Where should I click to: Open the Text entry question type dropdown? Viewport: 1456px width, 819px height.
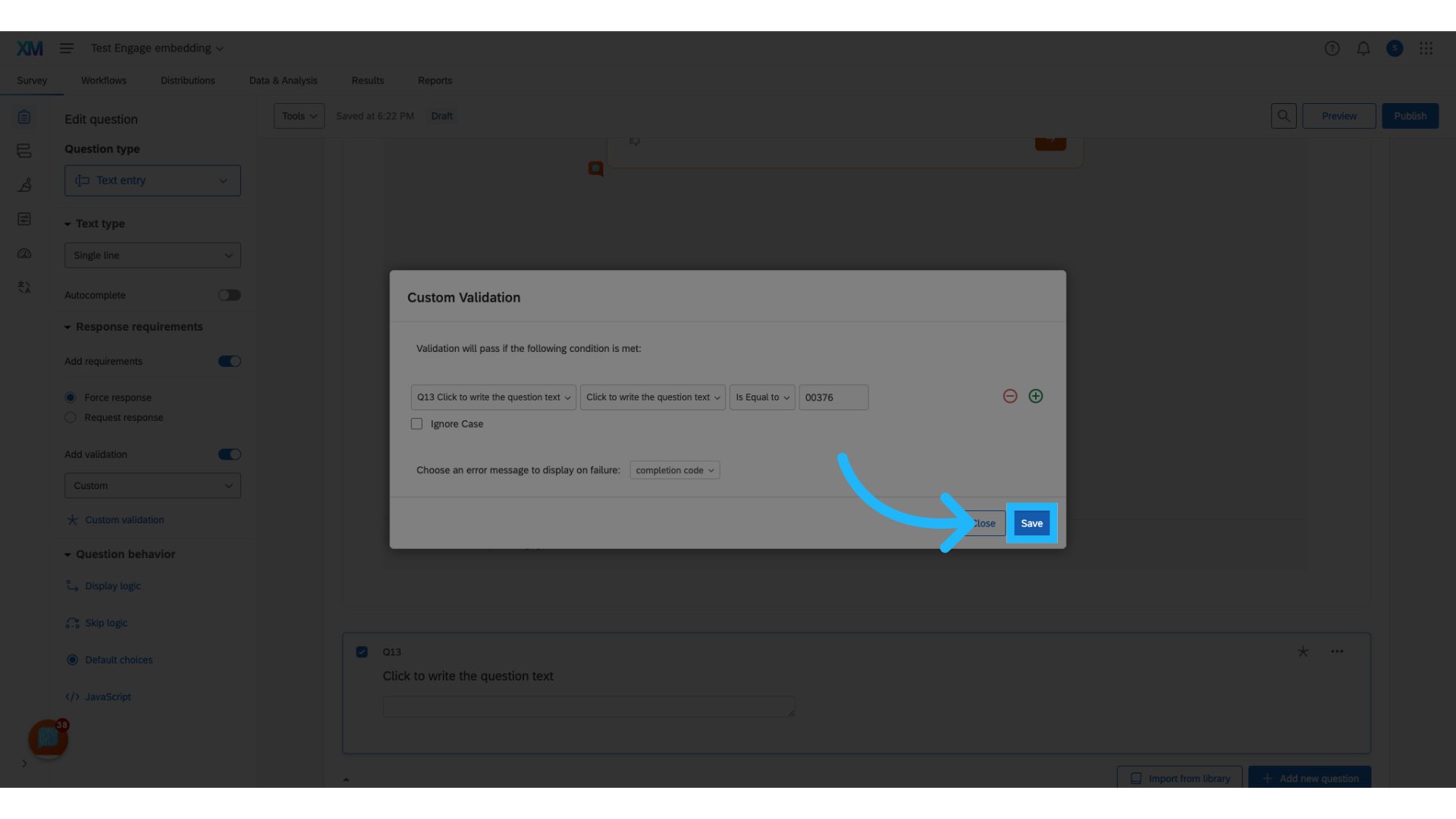click(x=152, y=180)
